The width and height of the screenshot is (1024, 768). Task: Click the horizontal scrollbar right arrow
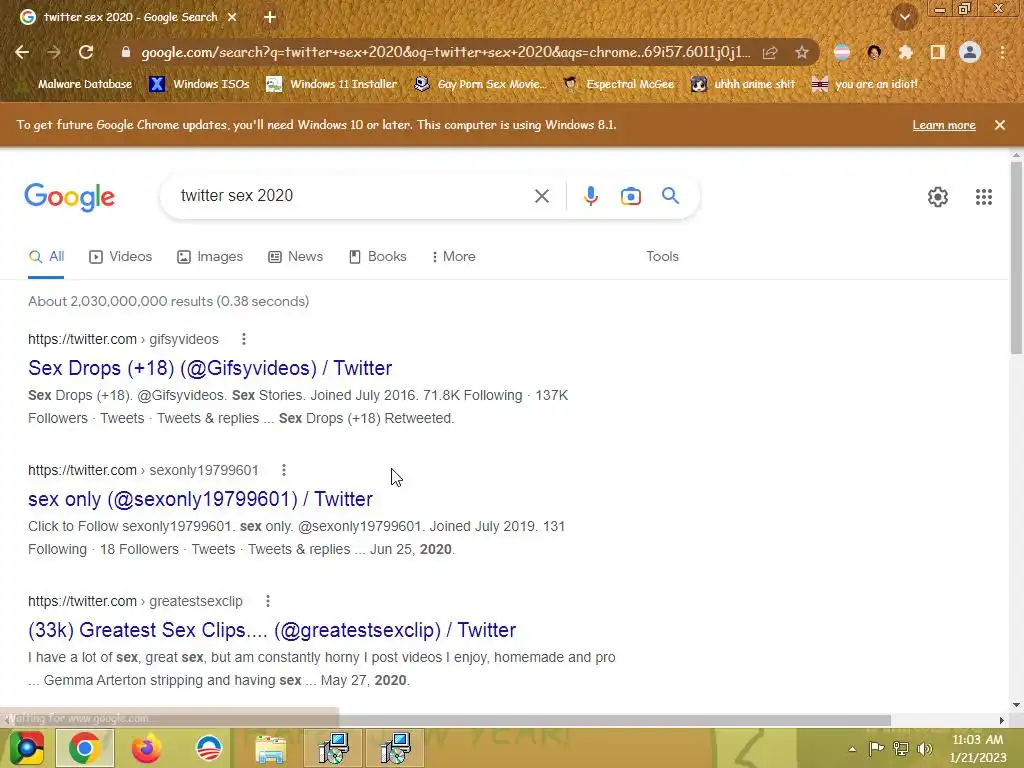coord(1001,720)
